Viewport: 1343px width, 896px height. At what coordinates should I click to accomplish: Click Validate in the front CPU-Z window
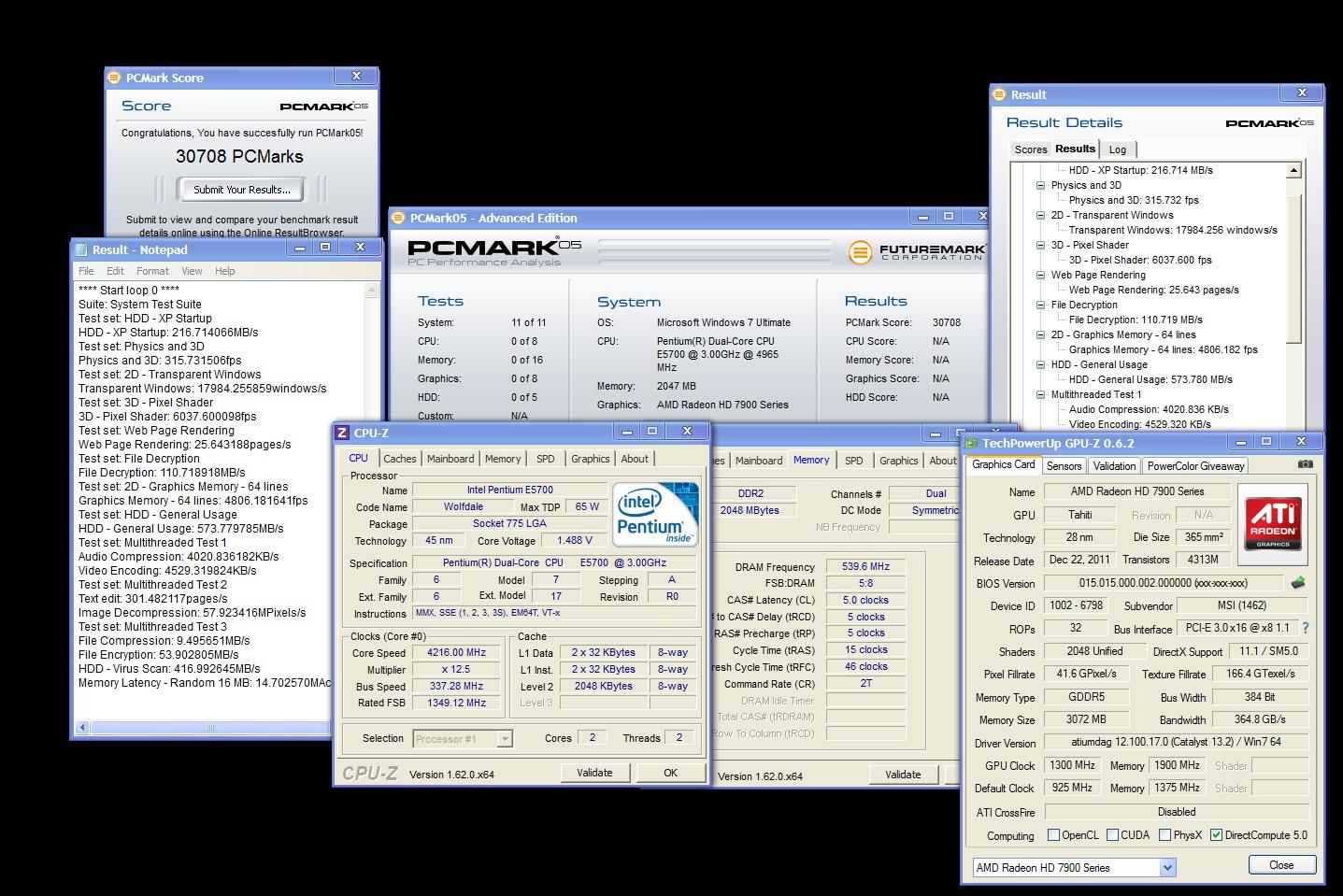point(594,773)
